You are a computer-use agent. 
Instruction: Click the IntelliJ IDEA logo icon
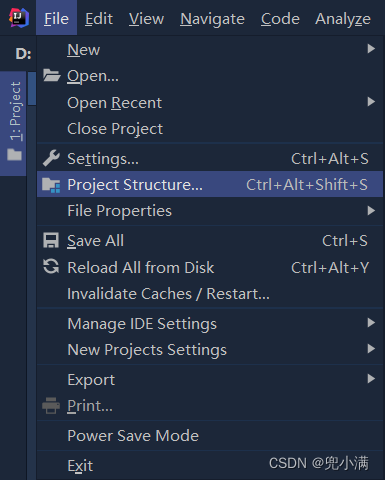19,18
